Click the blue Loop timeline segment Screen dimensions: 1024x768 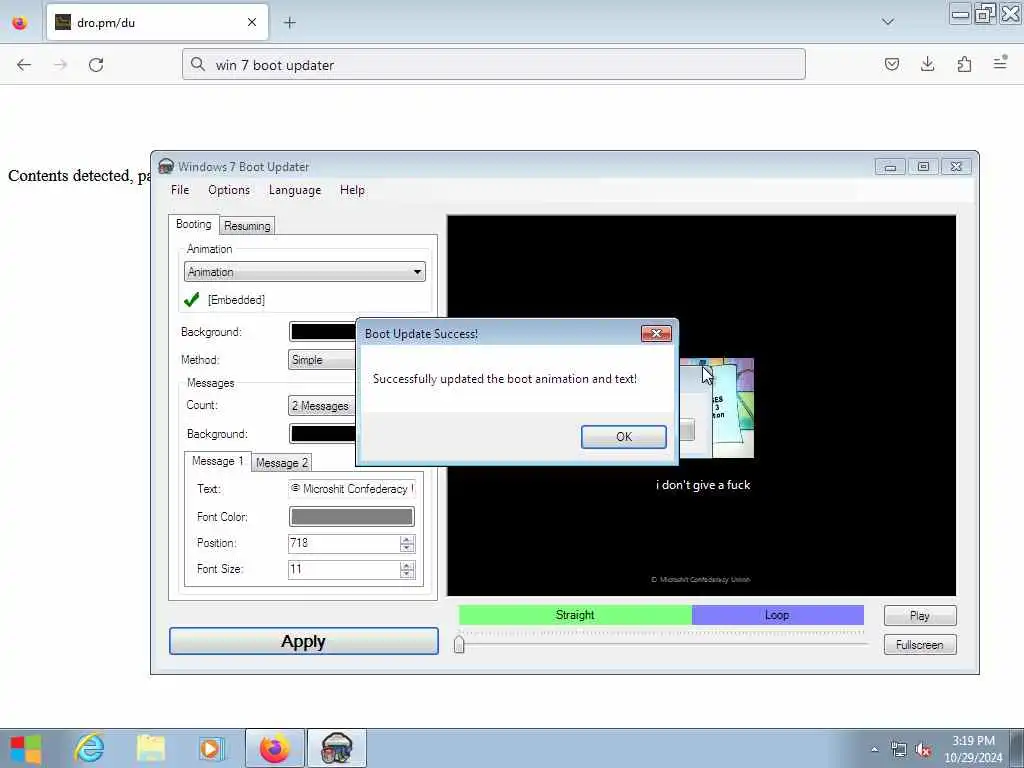[x=778, y=615]
